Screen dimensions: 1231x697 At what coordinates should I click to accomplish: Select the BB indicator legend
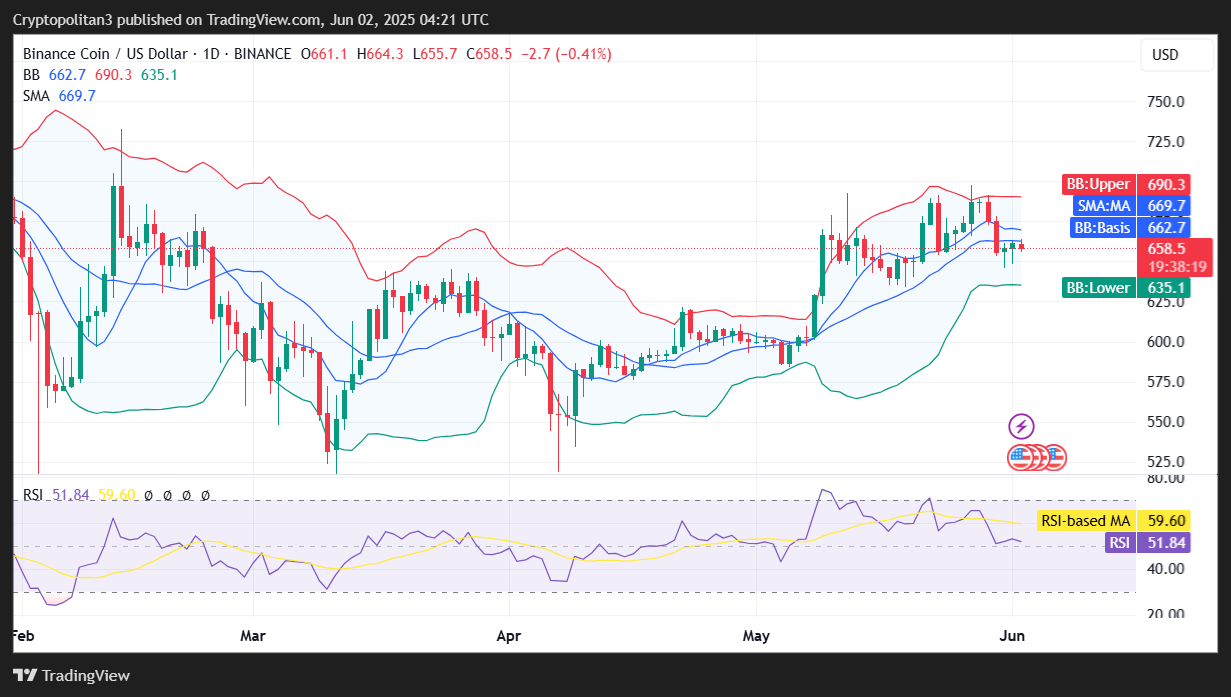[101, 75]
